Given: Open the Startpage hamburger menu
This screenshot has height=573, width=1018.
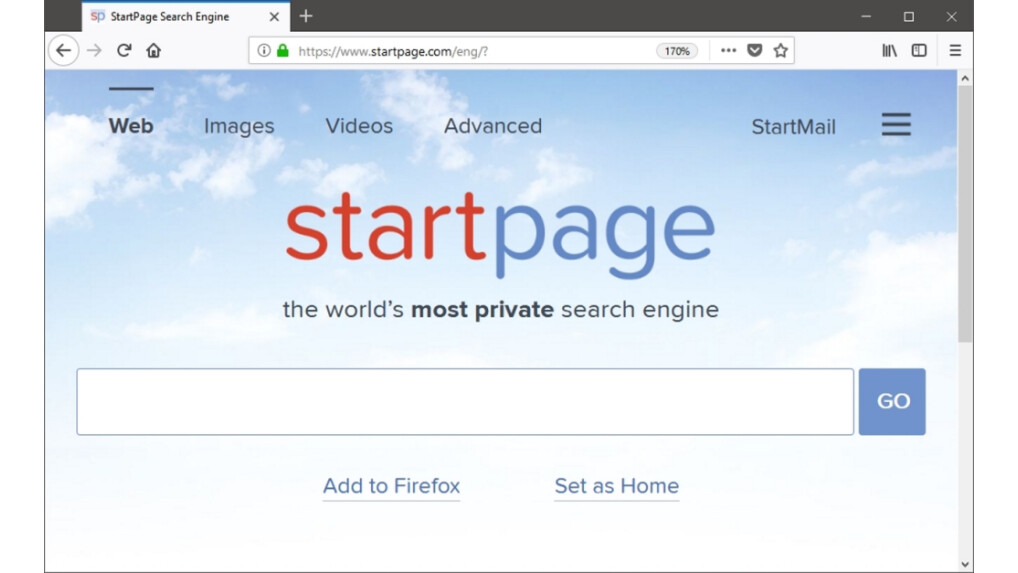Looking at the screenshot, I should tap(896, 124).
